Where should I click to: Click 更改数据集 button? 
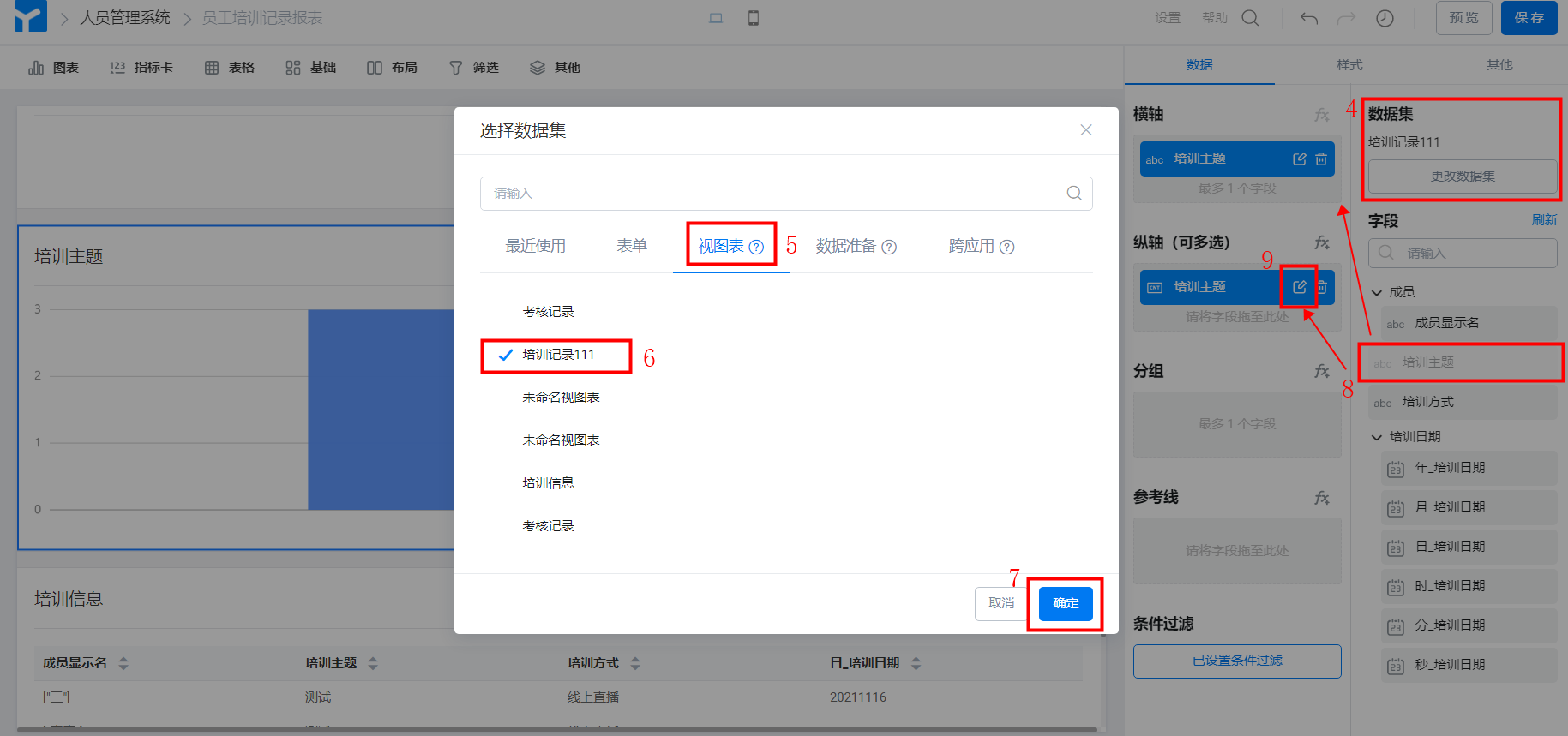1463,177
